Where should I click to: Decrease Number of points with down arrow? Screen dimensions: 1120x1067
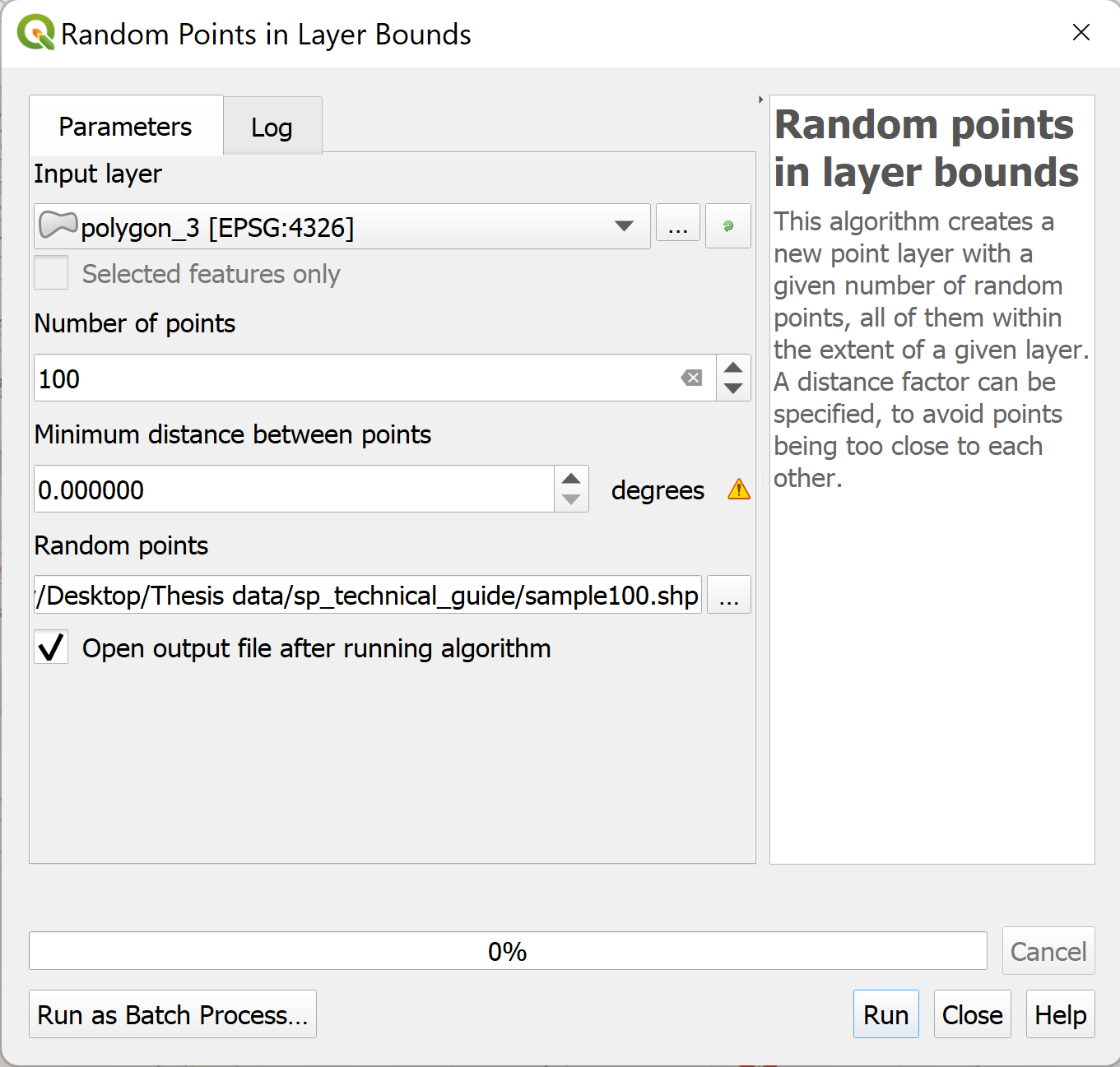733,389
